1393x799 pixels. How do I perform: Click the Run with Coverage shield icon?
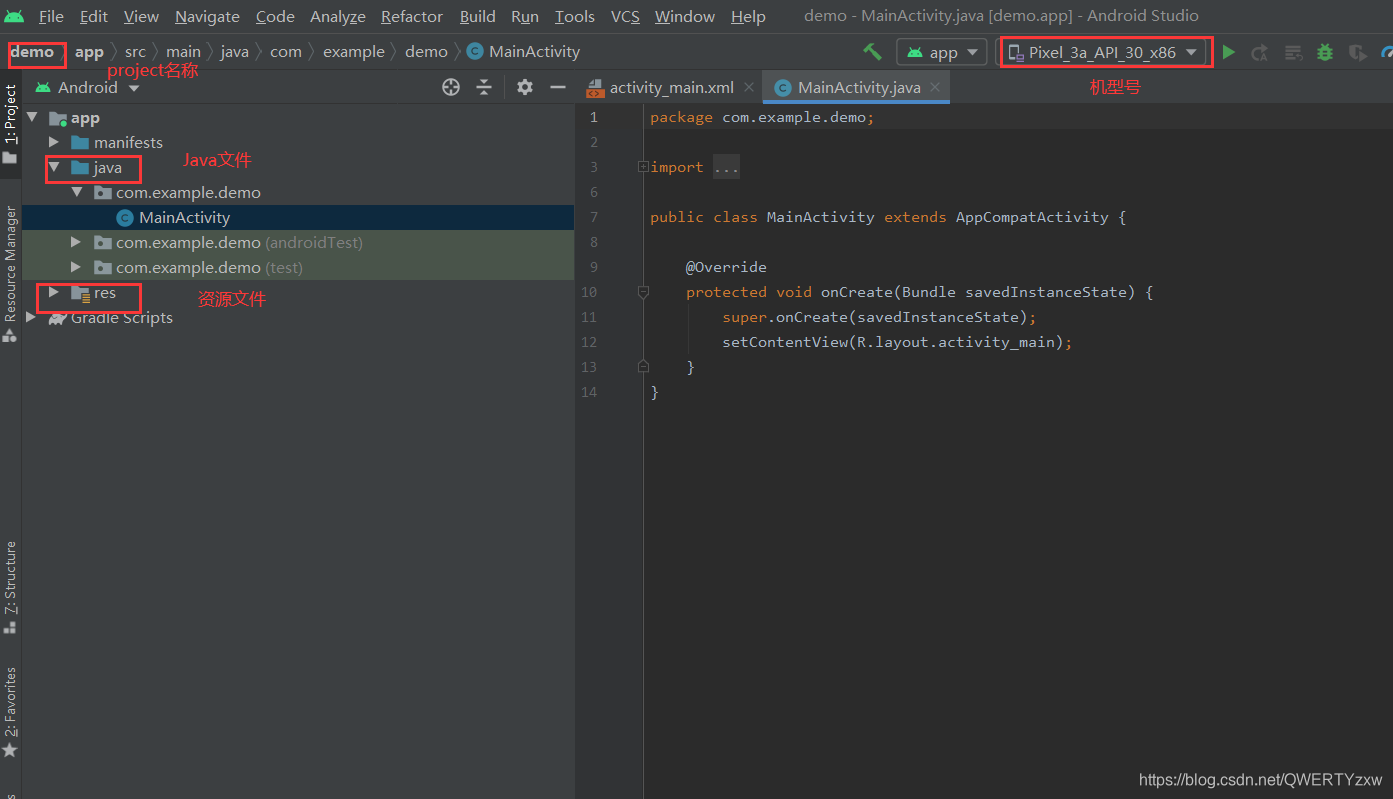pyautogui.click(x=1357, y=52)
